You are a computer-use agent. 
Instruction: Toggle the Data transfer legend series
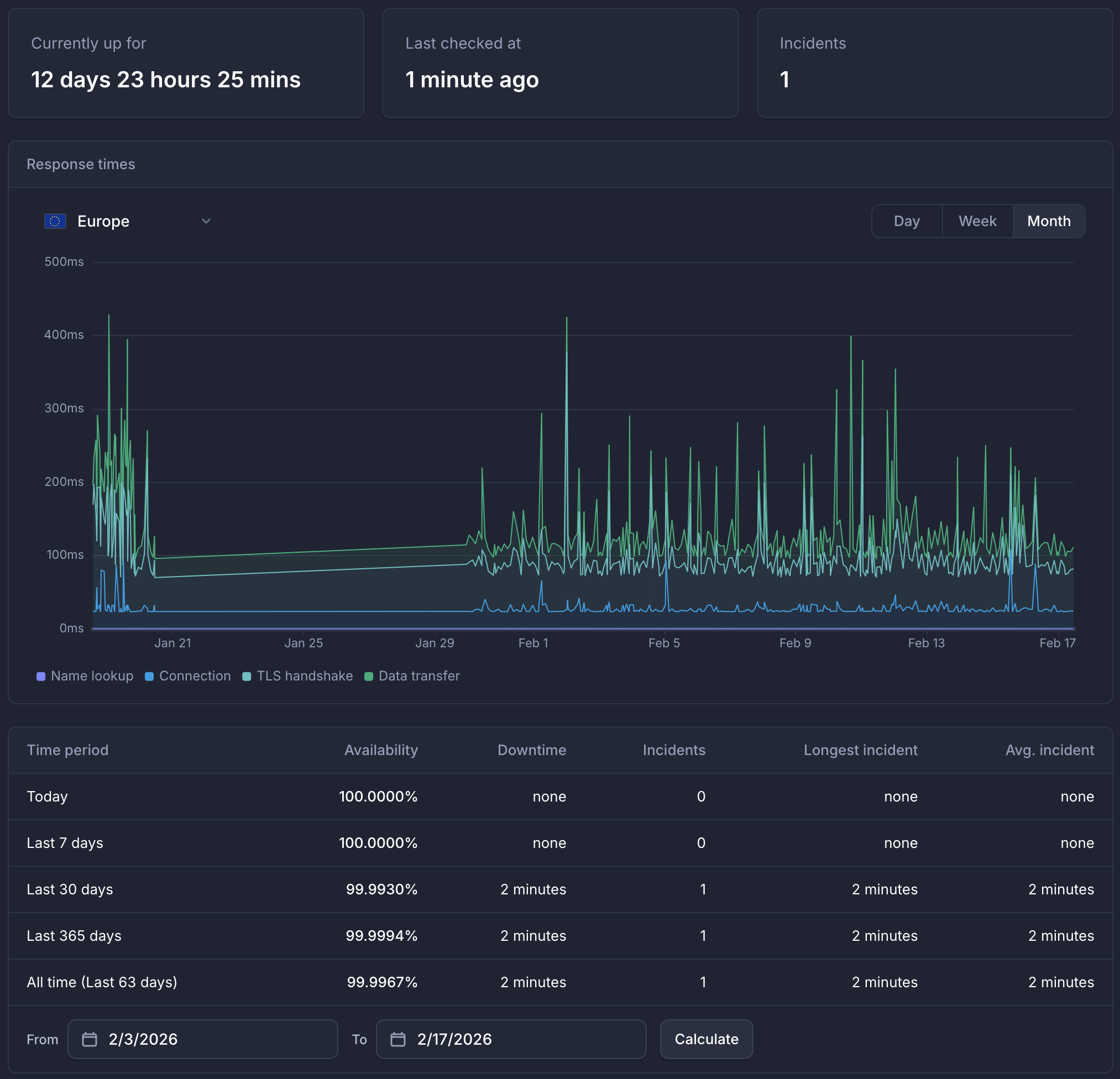tap(419, 676)
